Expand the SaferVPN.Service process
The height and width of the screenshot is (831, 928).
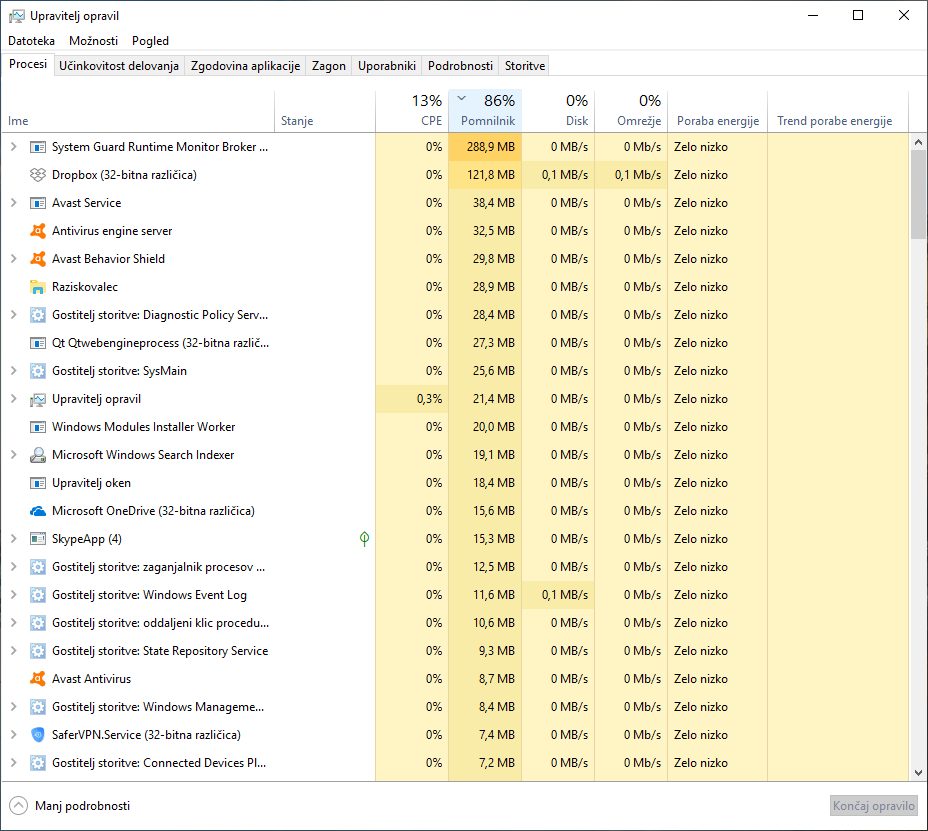coord(14,735)
